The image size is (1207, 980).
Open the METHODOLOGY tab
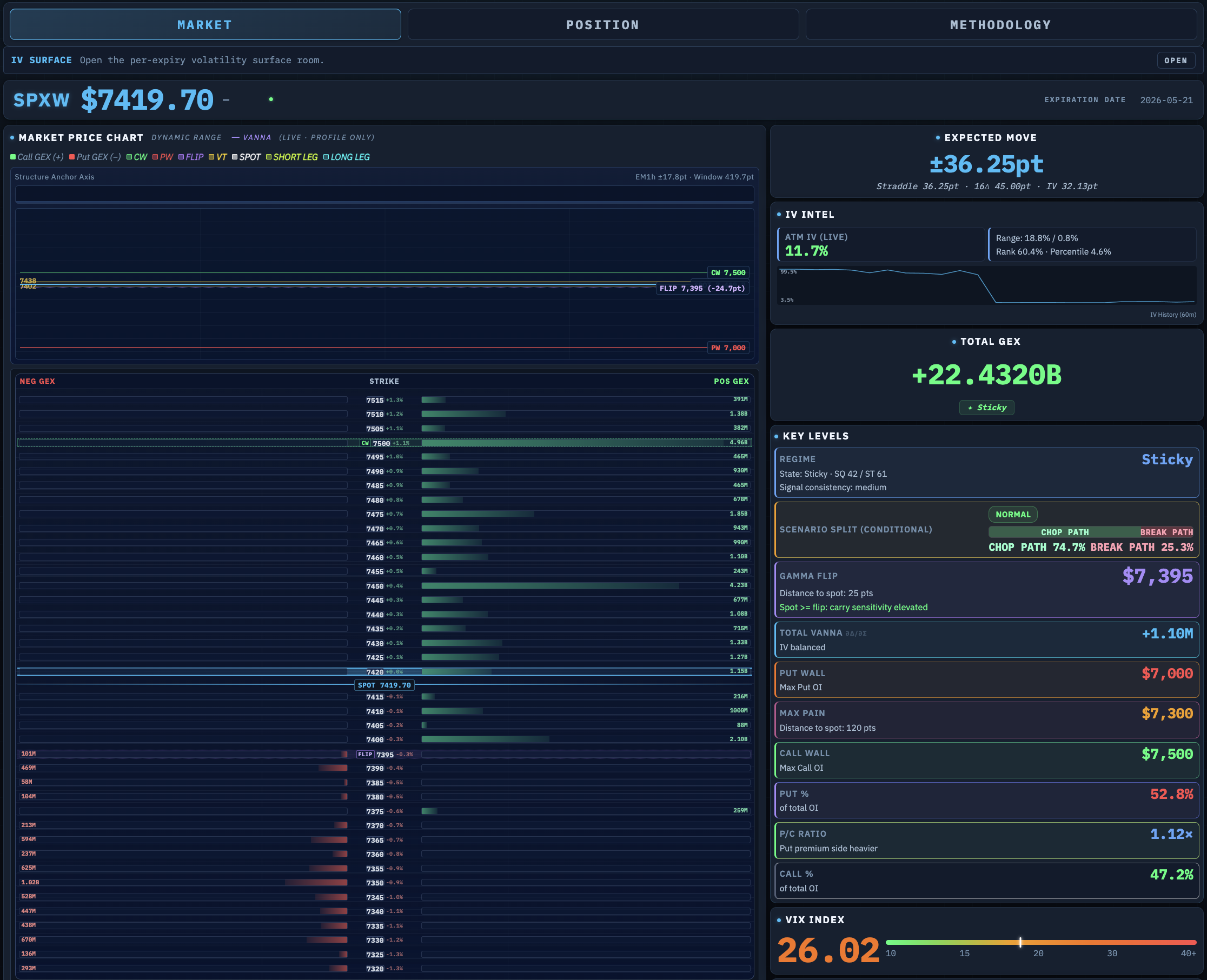[1000, 25]
